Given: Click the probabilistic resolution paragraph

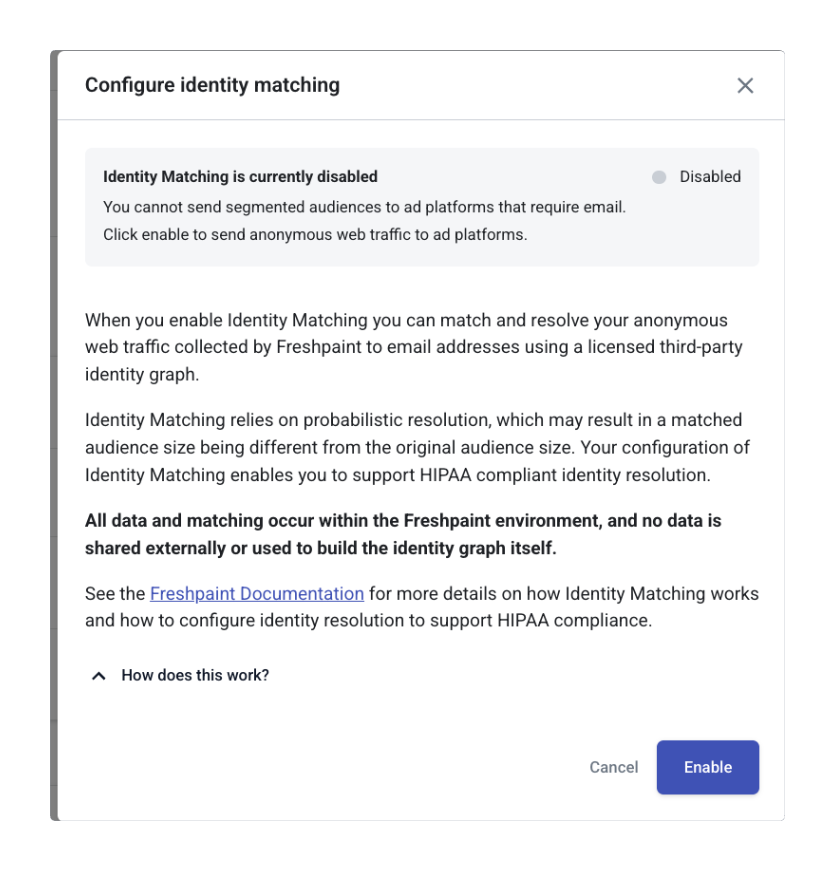Looking at the screenshot, I should [413, 420].
